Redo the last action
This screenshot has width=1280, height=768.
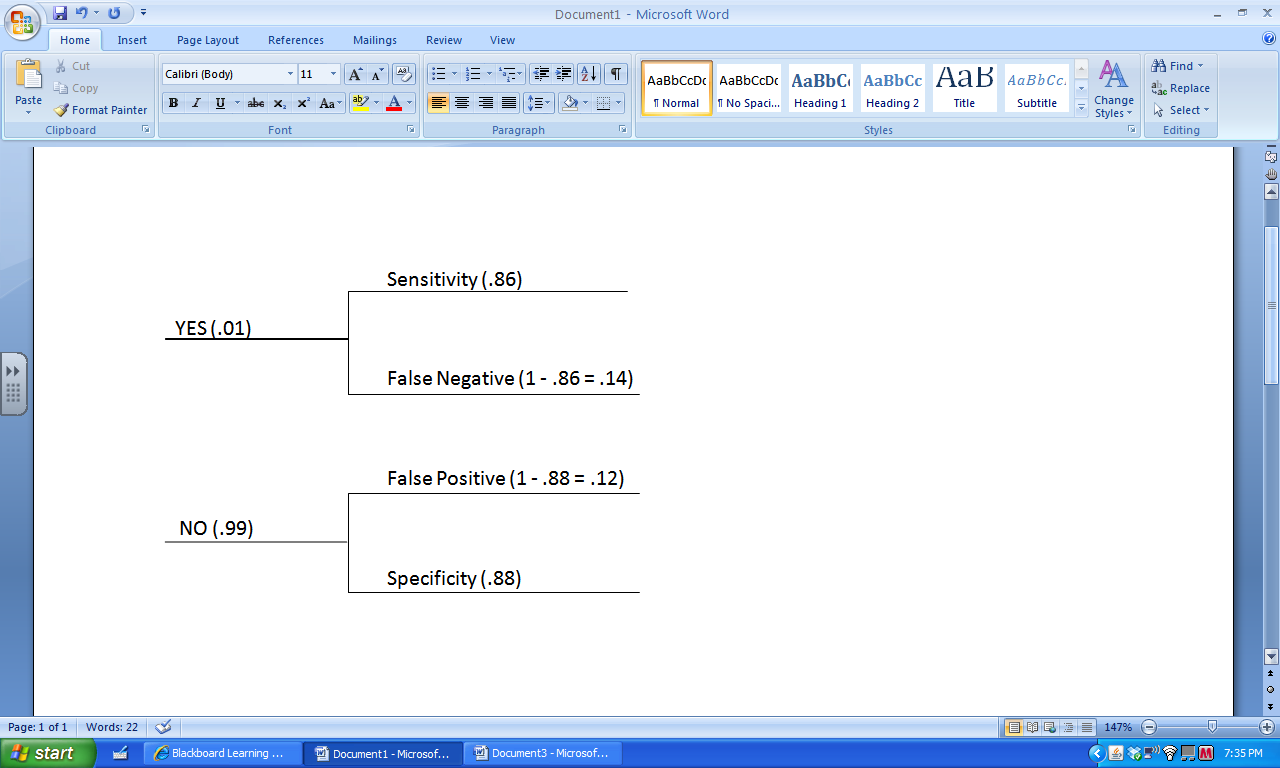tap(114, 13)
